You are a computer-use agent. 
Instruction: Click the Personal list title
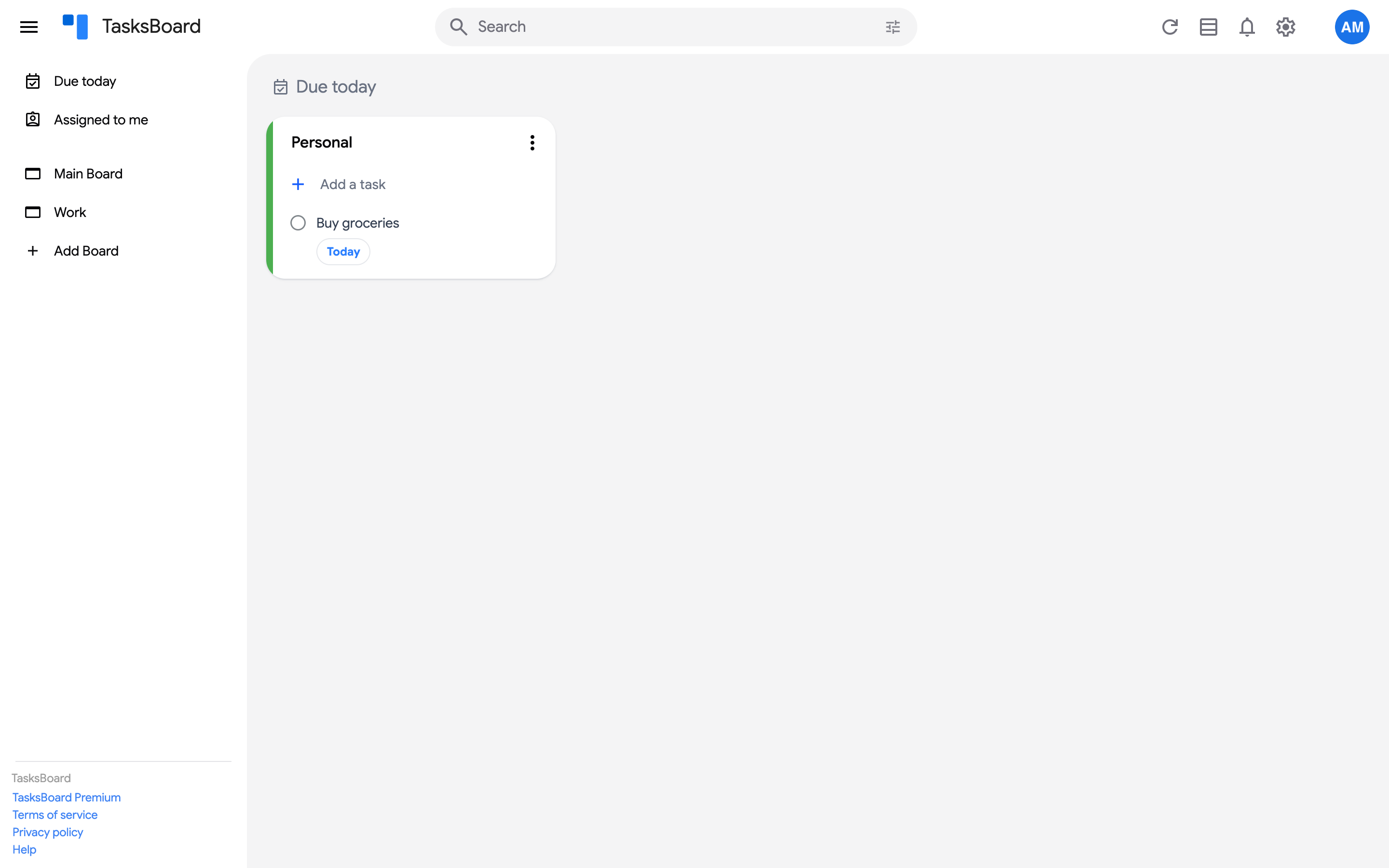pos(321,142)
